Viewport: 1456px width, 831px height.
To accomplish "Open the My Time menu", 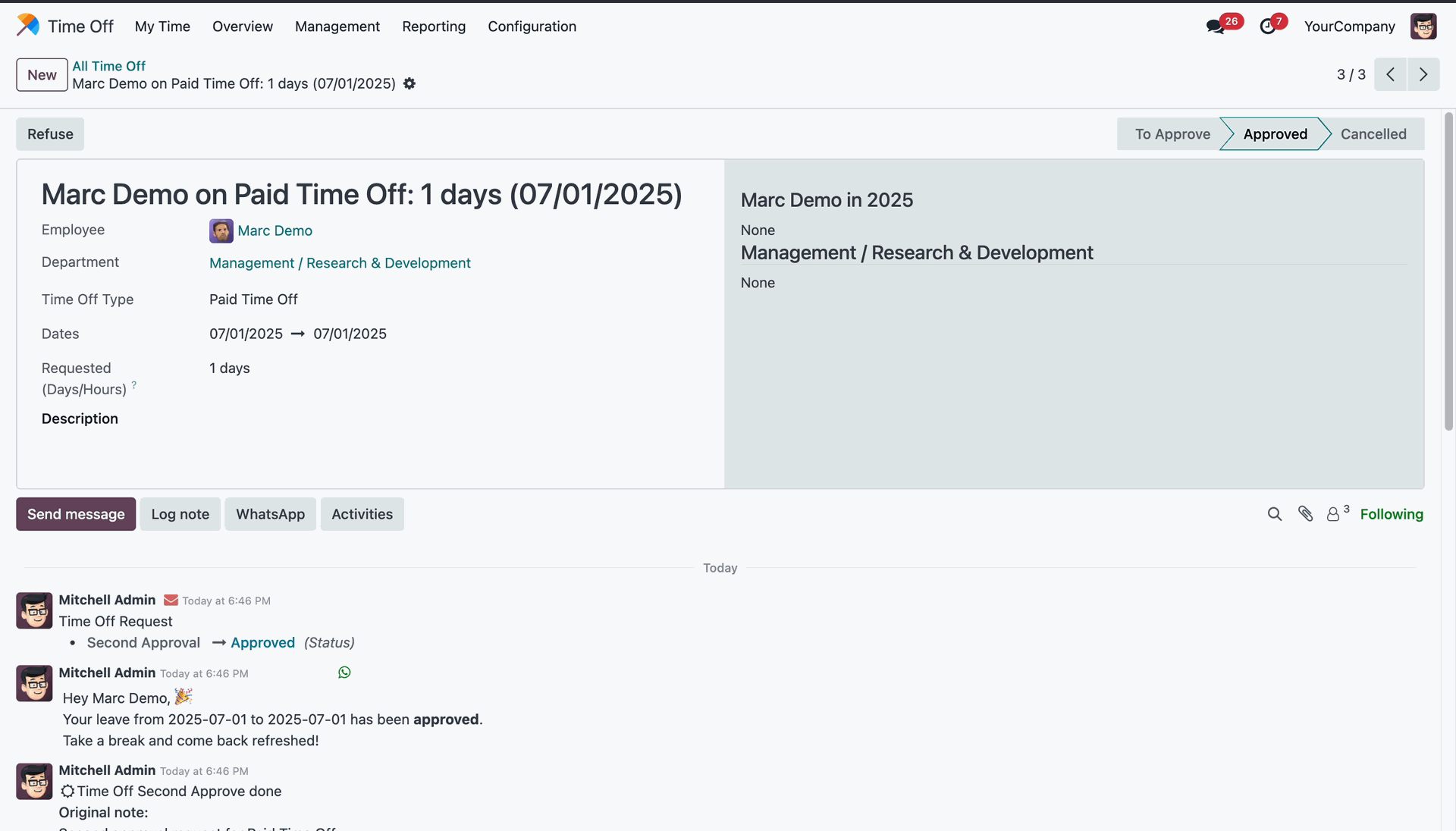I will pyautogui.click(x=162, y=27).
